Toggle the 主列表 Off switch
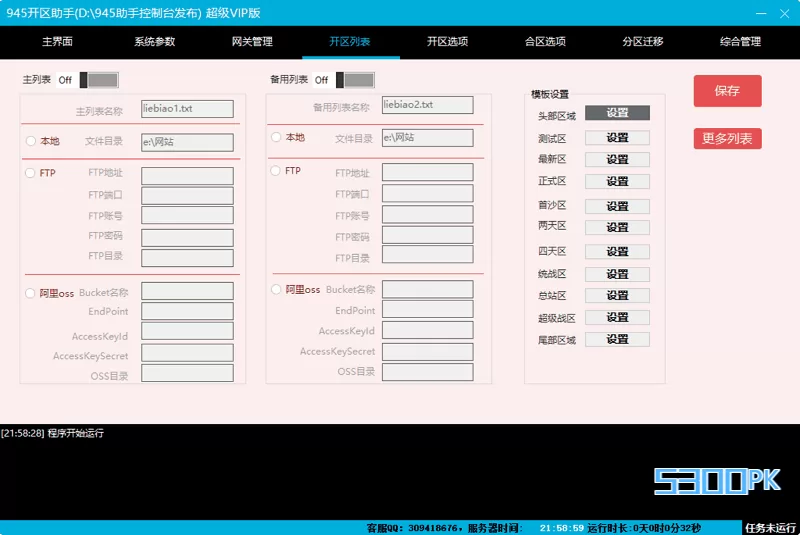 tap(99, 80)
